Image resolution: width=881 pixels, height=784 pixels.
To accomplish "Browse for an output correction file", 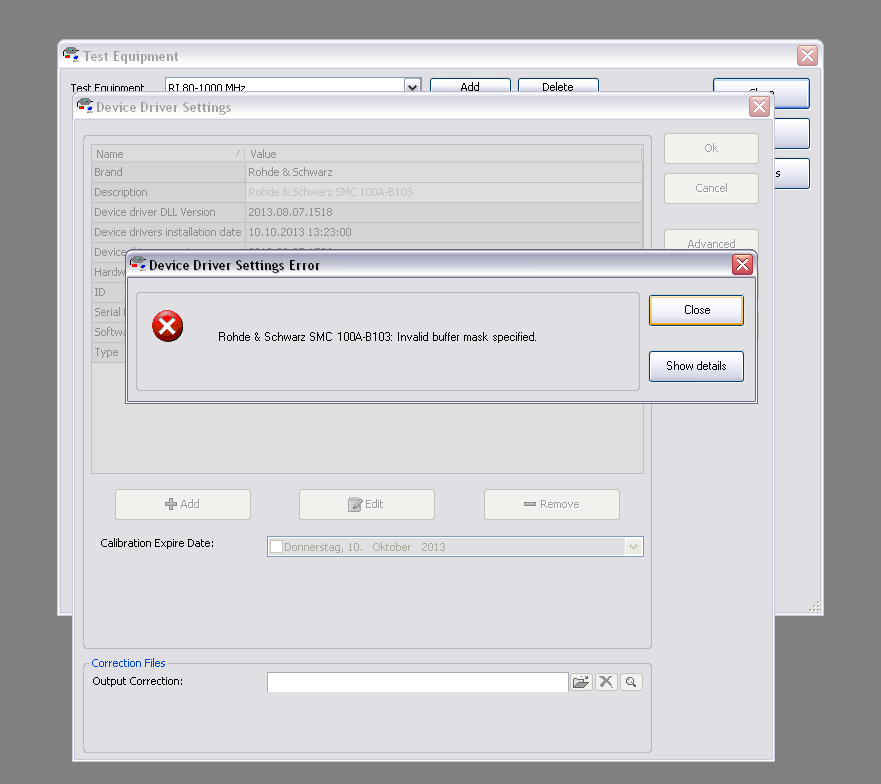I will pyautogui.click(x=581, y=682).
